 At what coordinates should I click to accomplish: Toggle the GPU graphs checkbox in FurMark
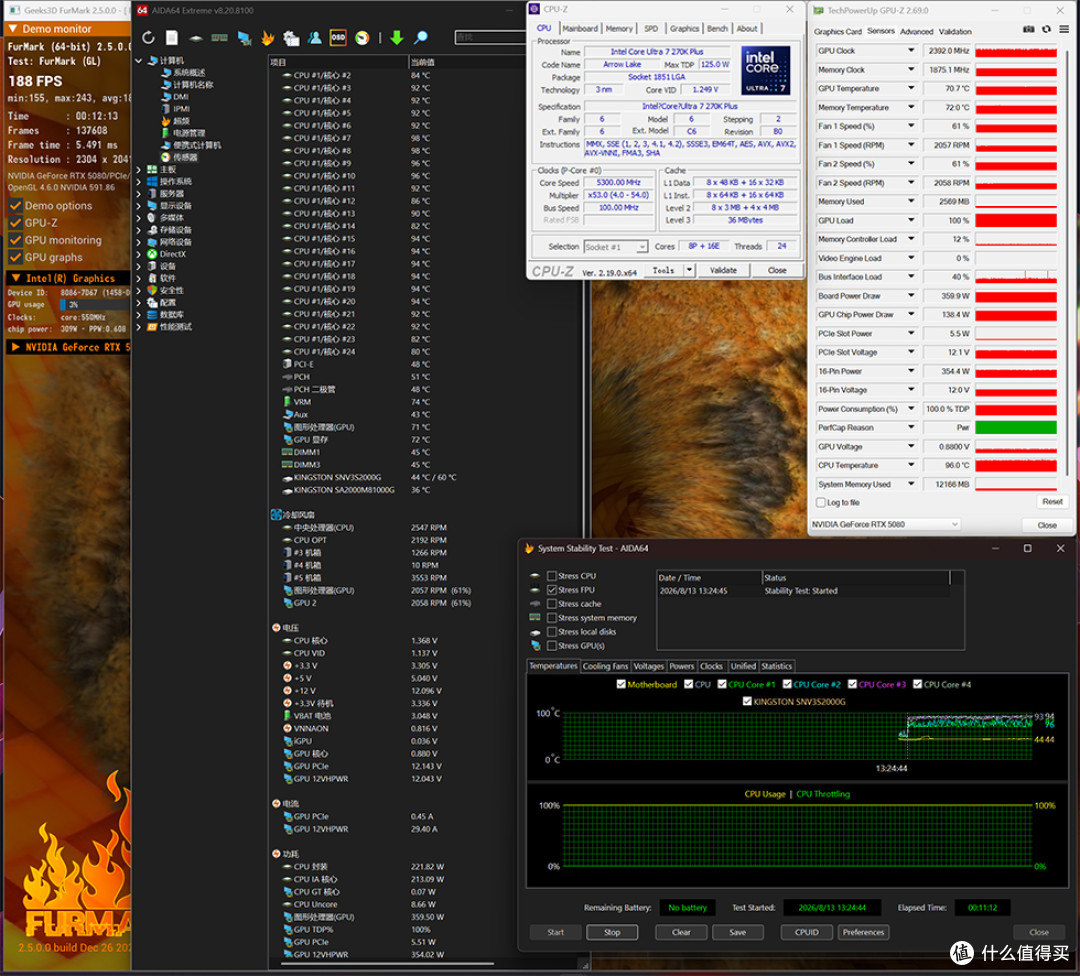15,257
